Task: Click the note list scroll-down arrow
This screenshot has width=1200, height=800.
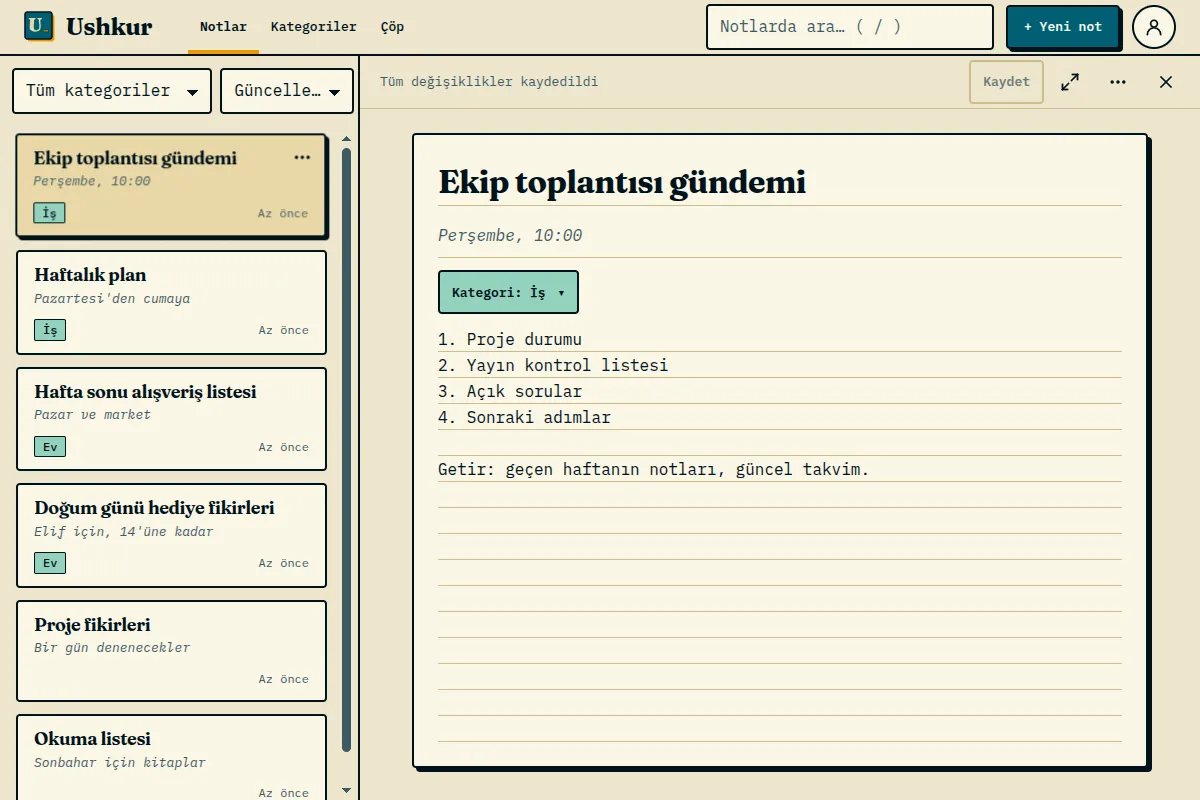Action: [x=346, y=790]
